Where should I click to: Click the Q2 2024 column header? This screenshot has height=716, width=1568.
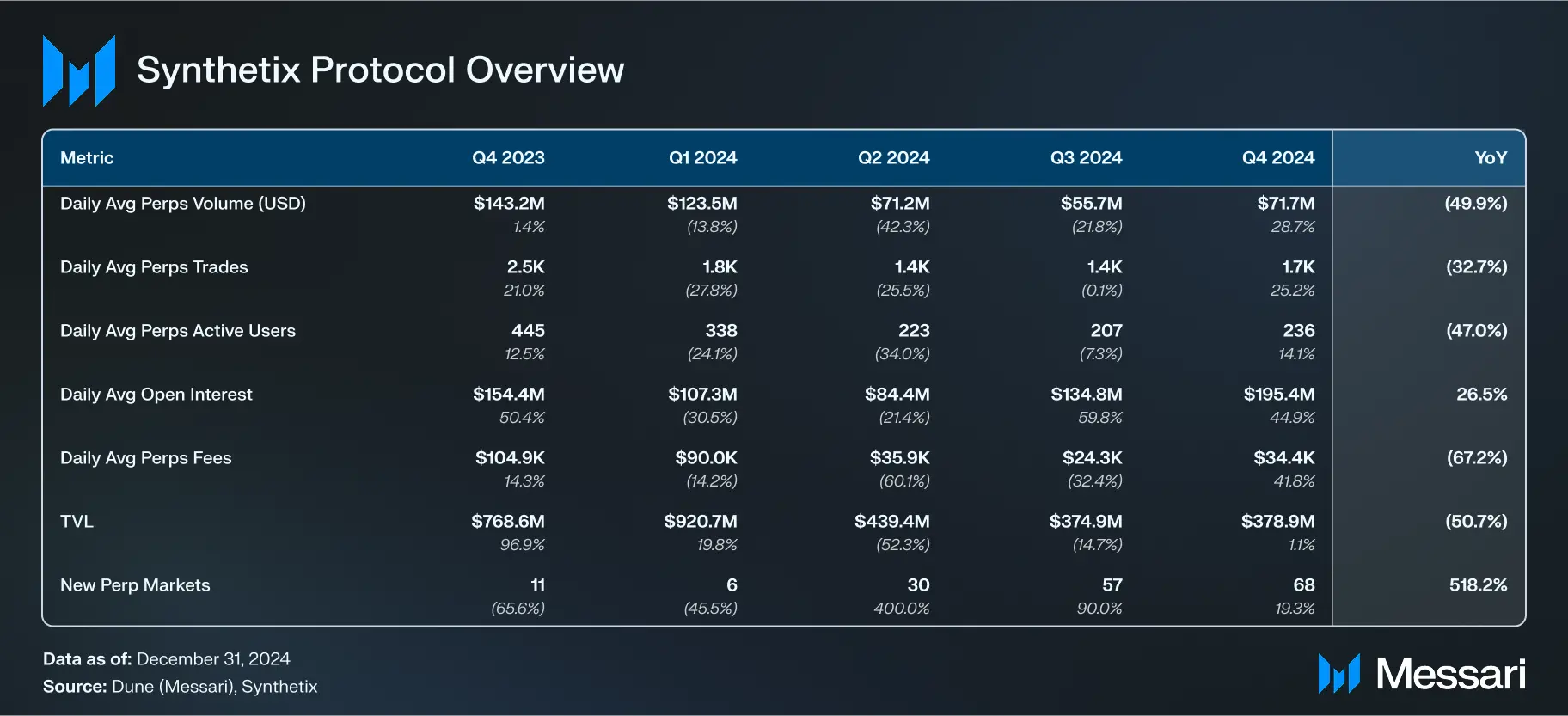pos(893,158)
